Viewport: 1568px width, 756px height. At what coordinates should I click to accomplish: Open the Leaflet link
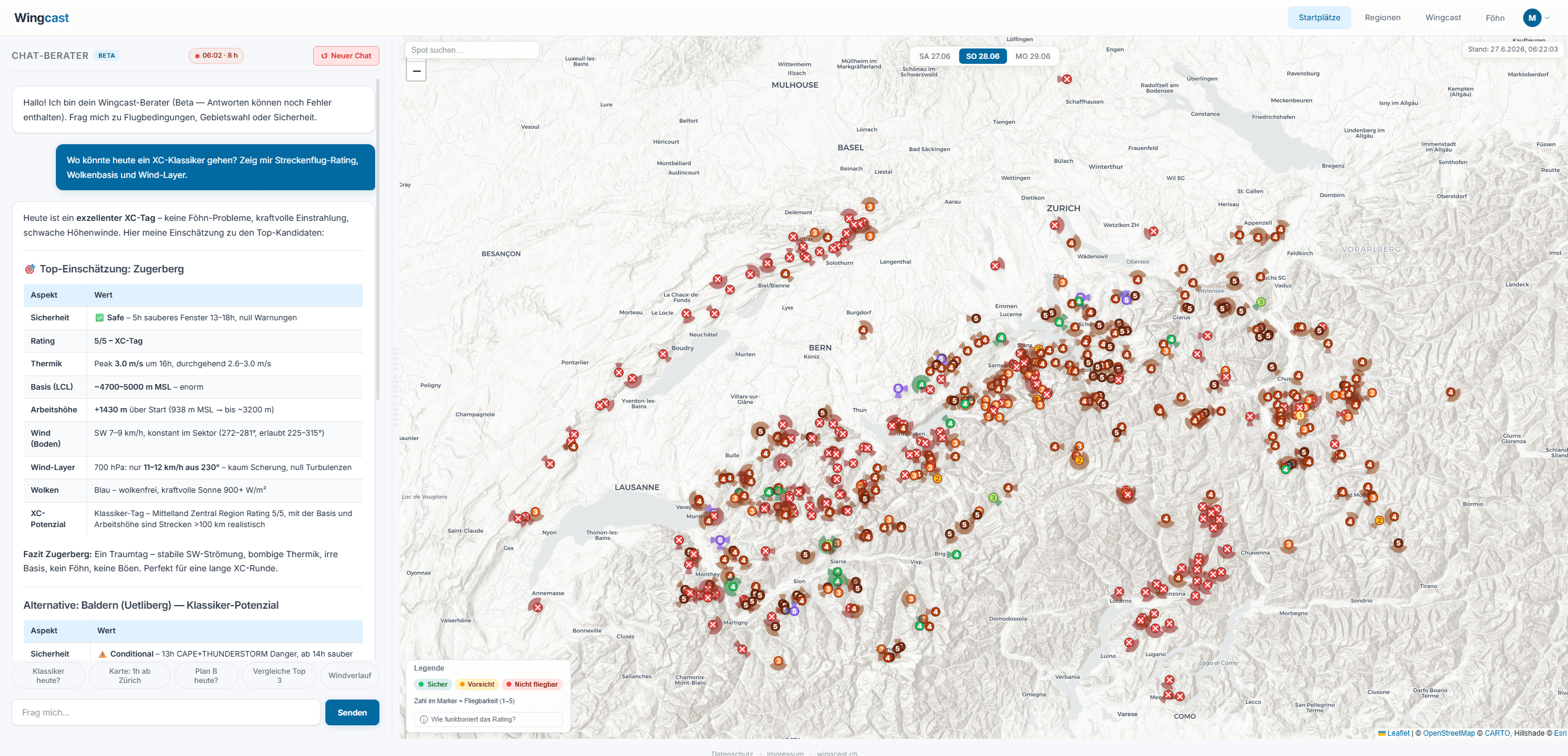tap(1398, 733)
